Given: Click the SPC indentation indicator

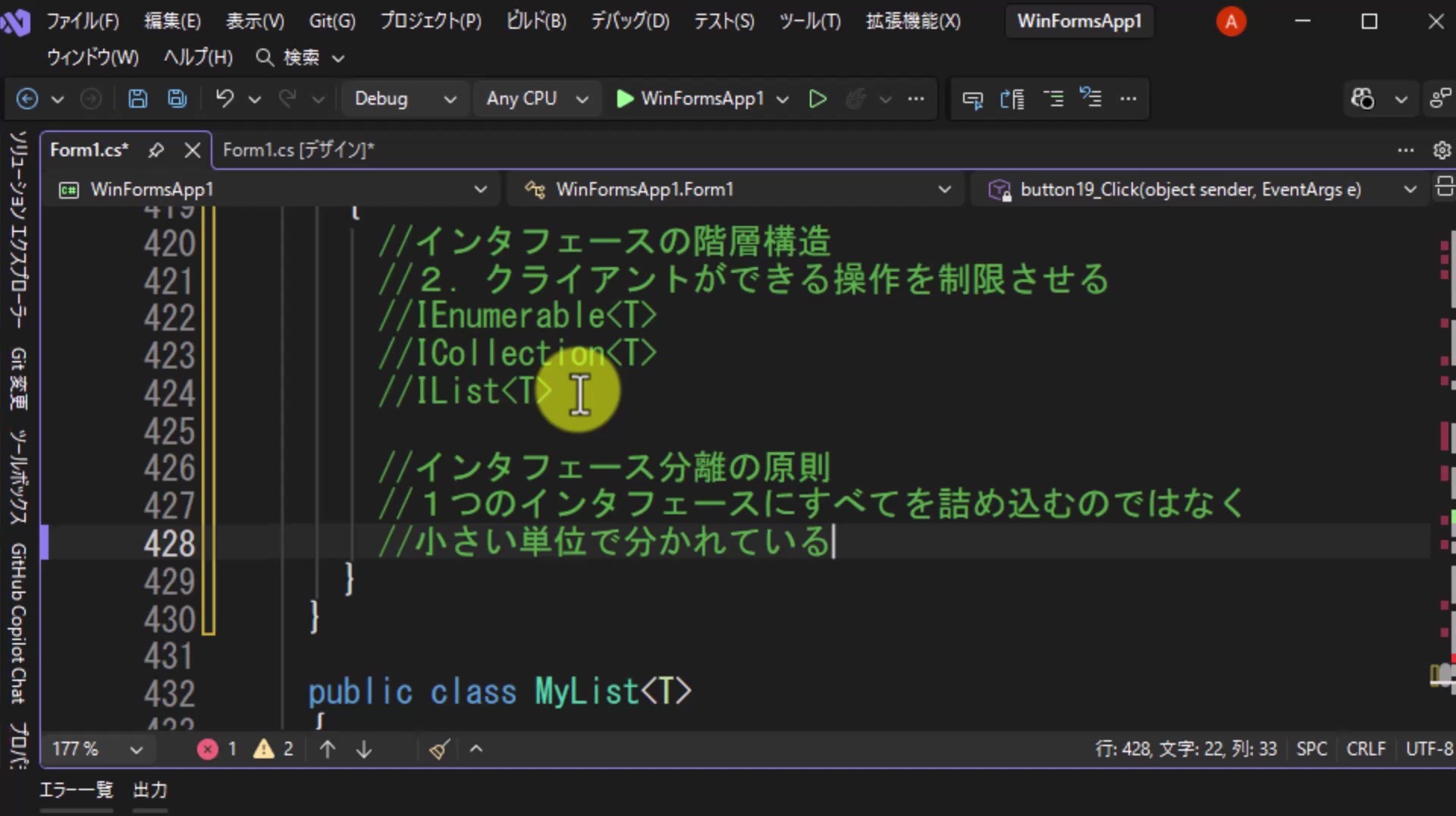Looking at the screenshot, I should tap(1312, 749).
